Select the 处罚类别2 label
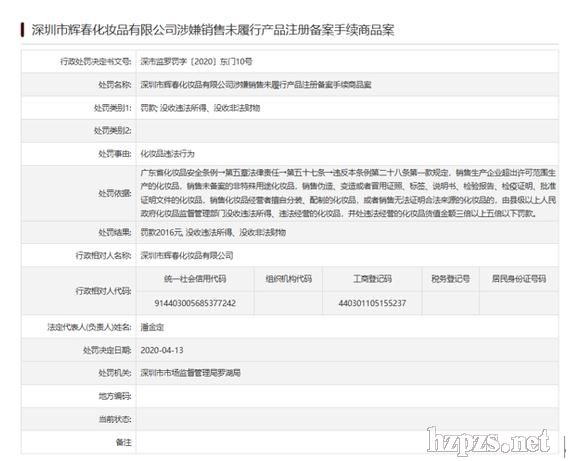 [113, 131]
